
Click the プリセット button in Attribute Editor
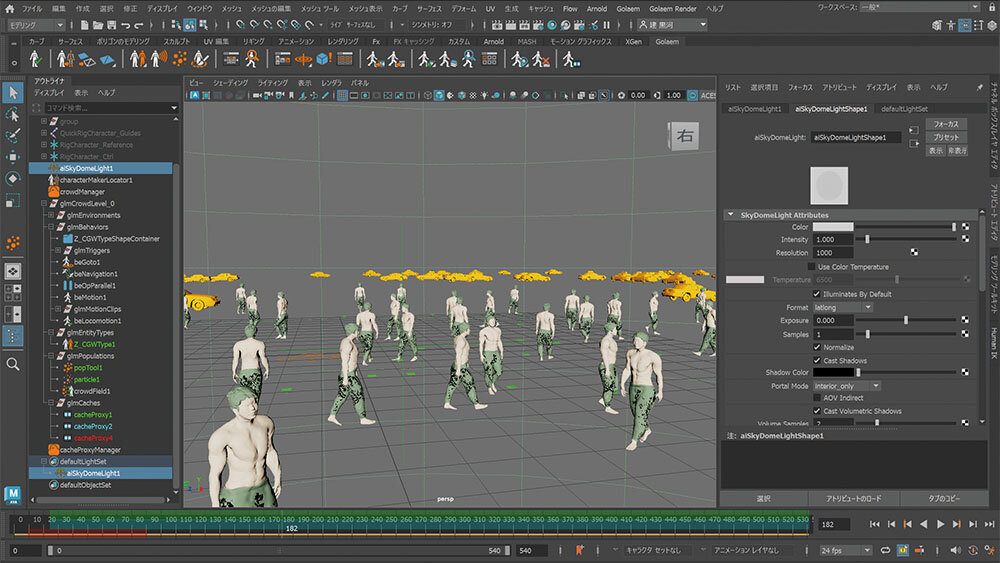coord(946,137)
